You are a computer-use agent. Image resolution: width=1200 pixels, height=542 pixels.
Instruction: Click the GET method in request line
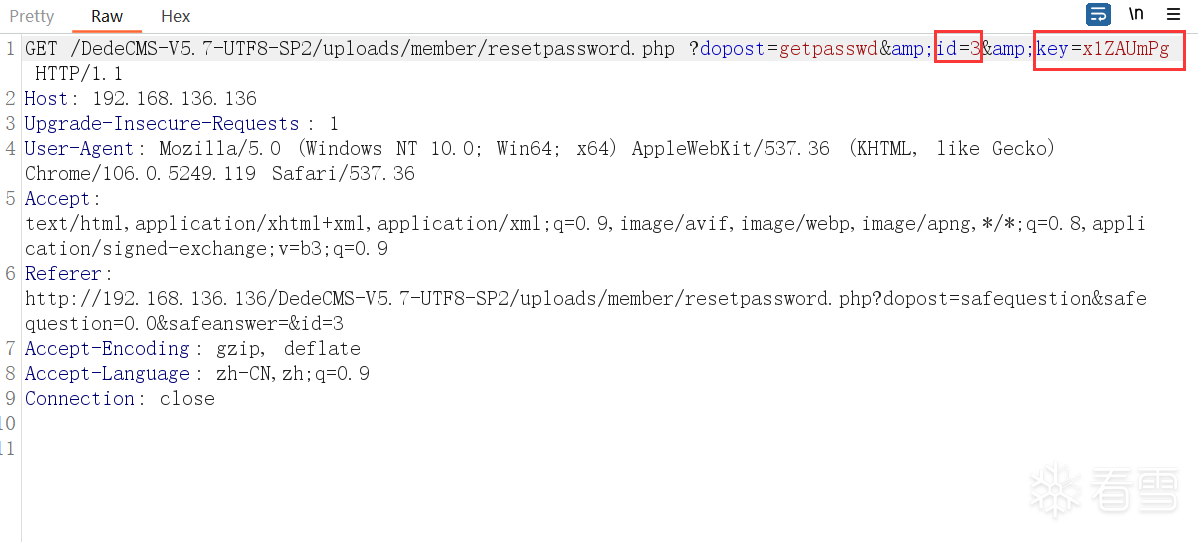tap(41, 49)
